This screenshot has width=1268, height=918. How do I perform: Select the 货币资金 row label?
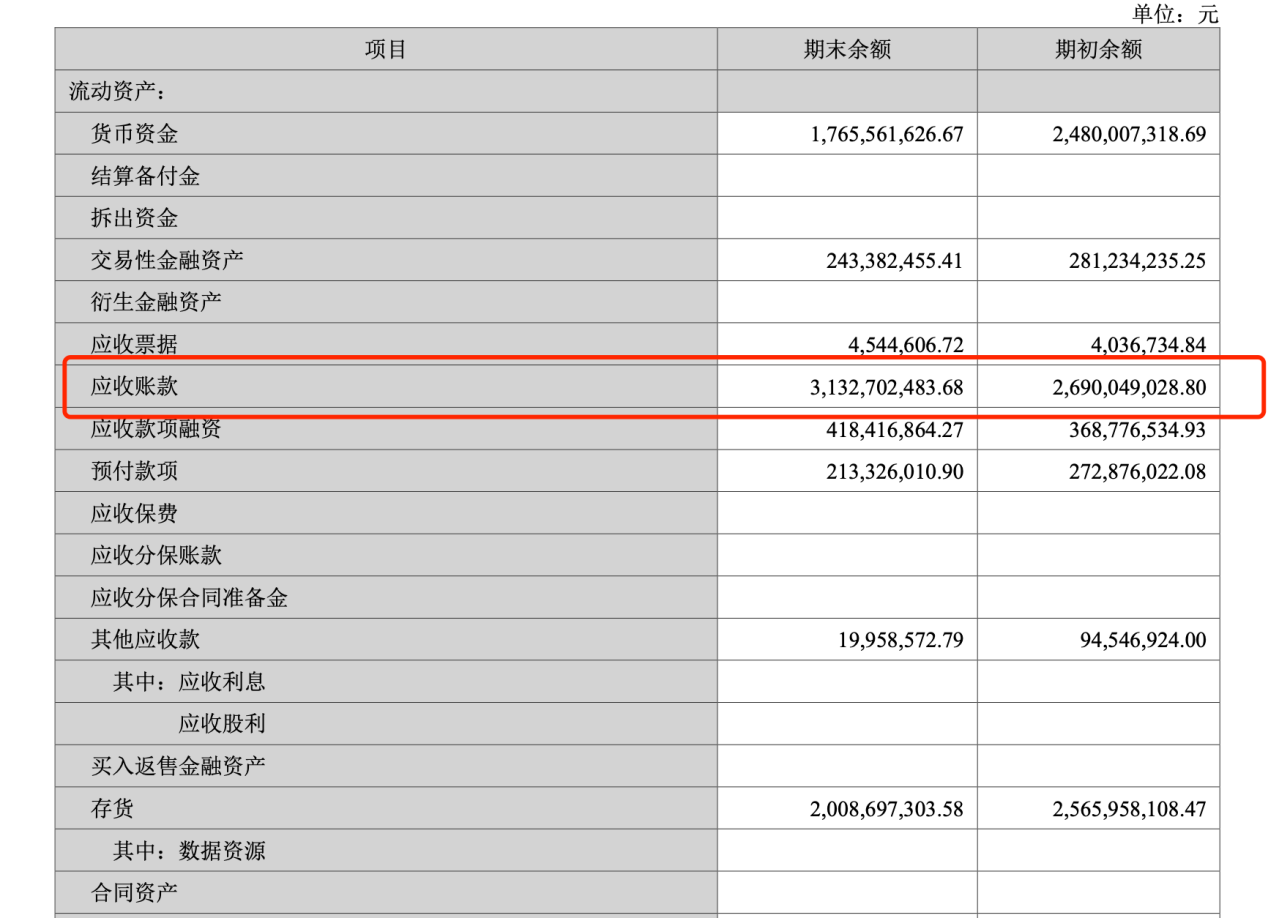[x=134, y=134]
